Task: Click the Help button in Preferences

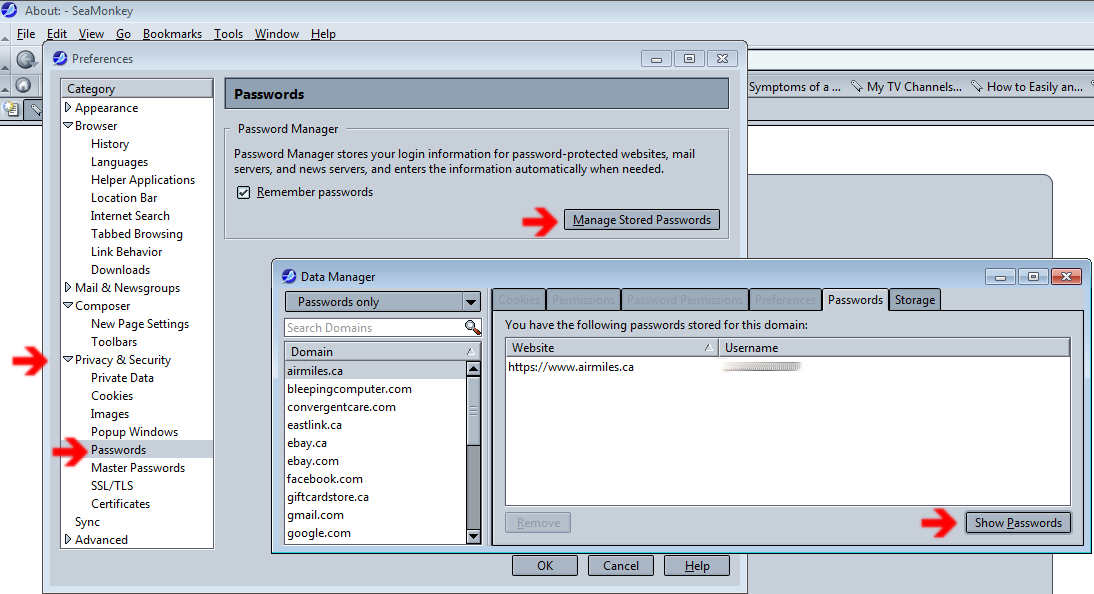Action: (x=696, y=565)
